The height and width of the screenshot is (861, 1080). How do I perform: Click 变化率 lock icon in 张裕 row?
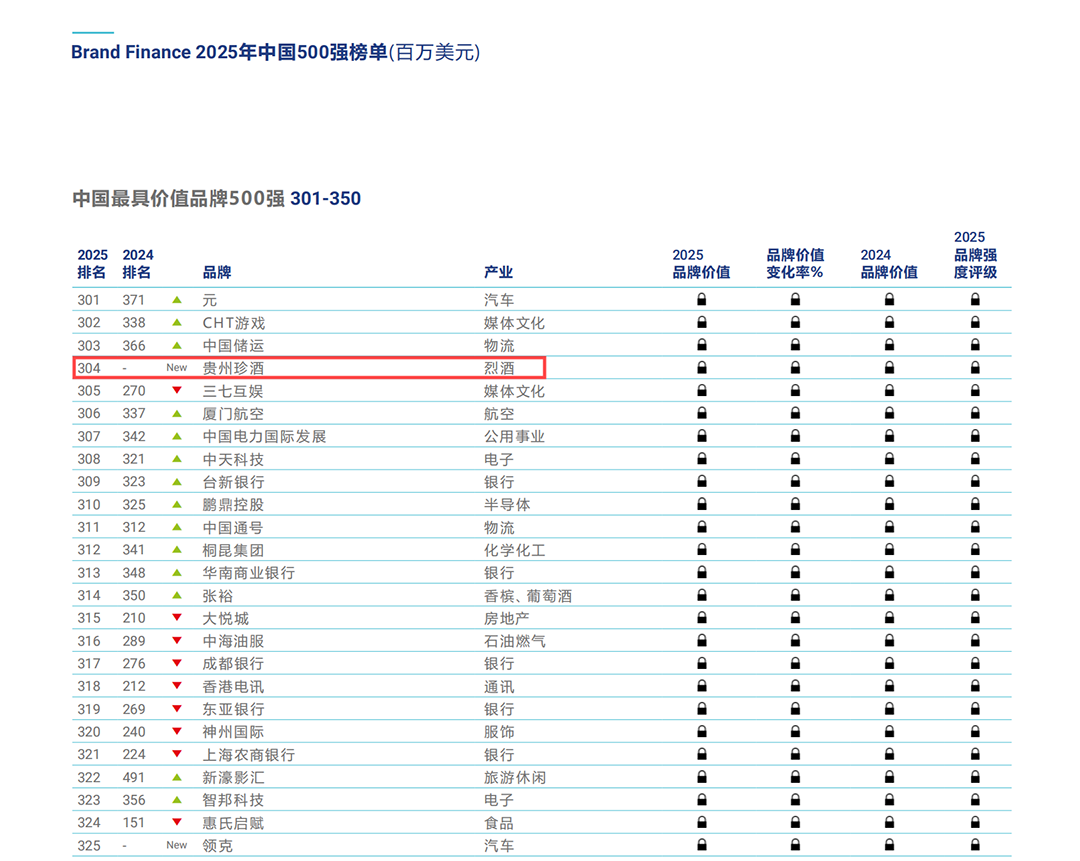795,595
